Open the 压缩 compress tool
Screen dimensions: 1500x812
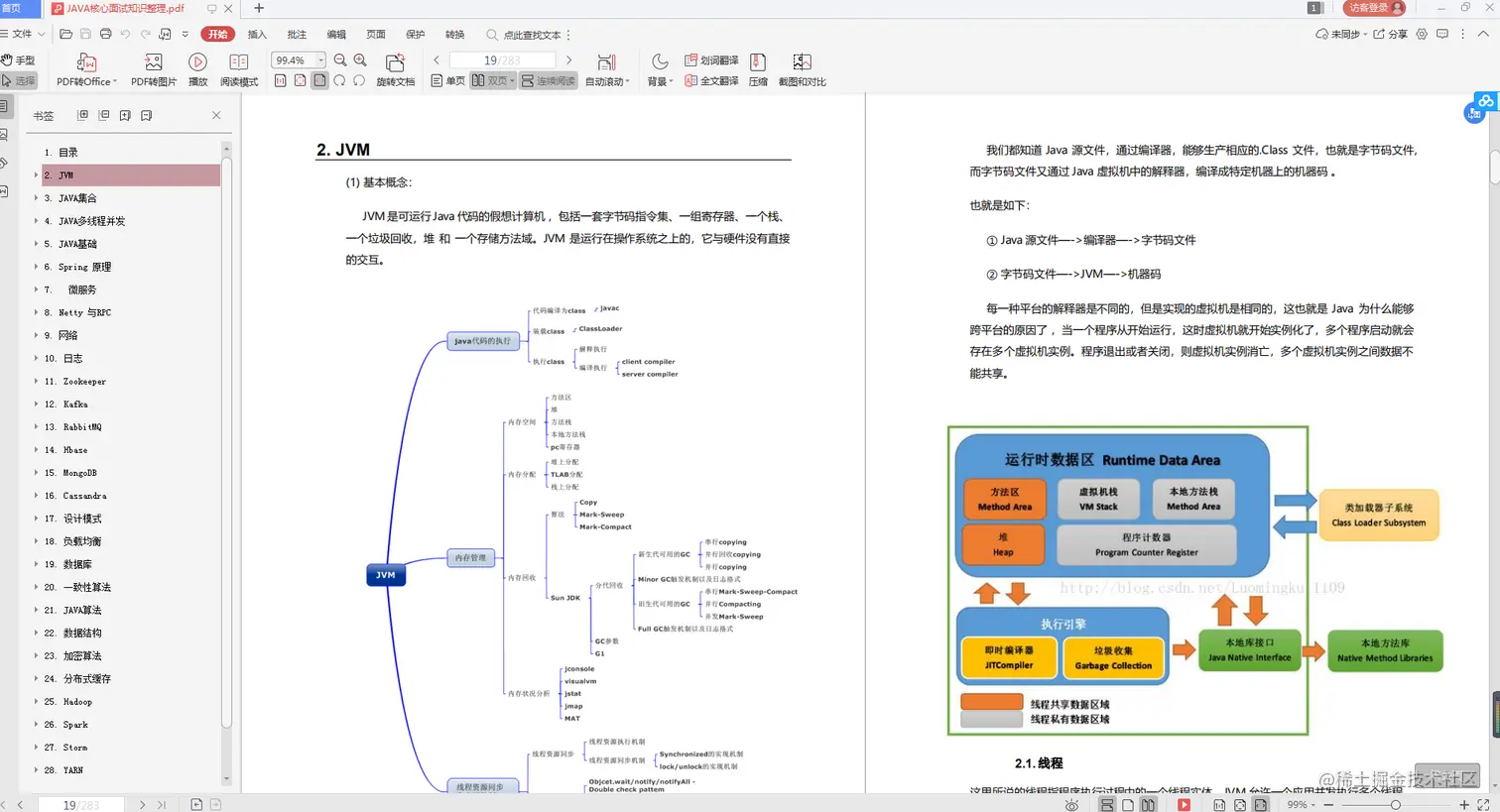(758, 69)
